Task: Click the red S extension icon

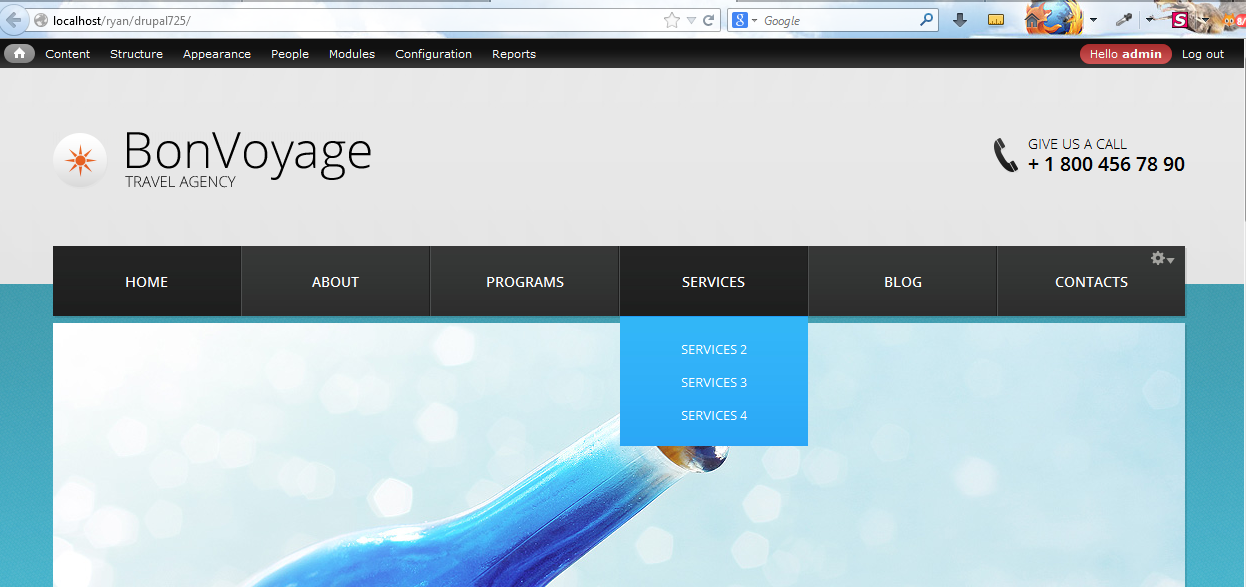Action: click(1180, 20)
